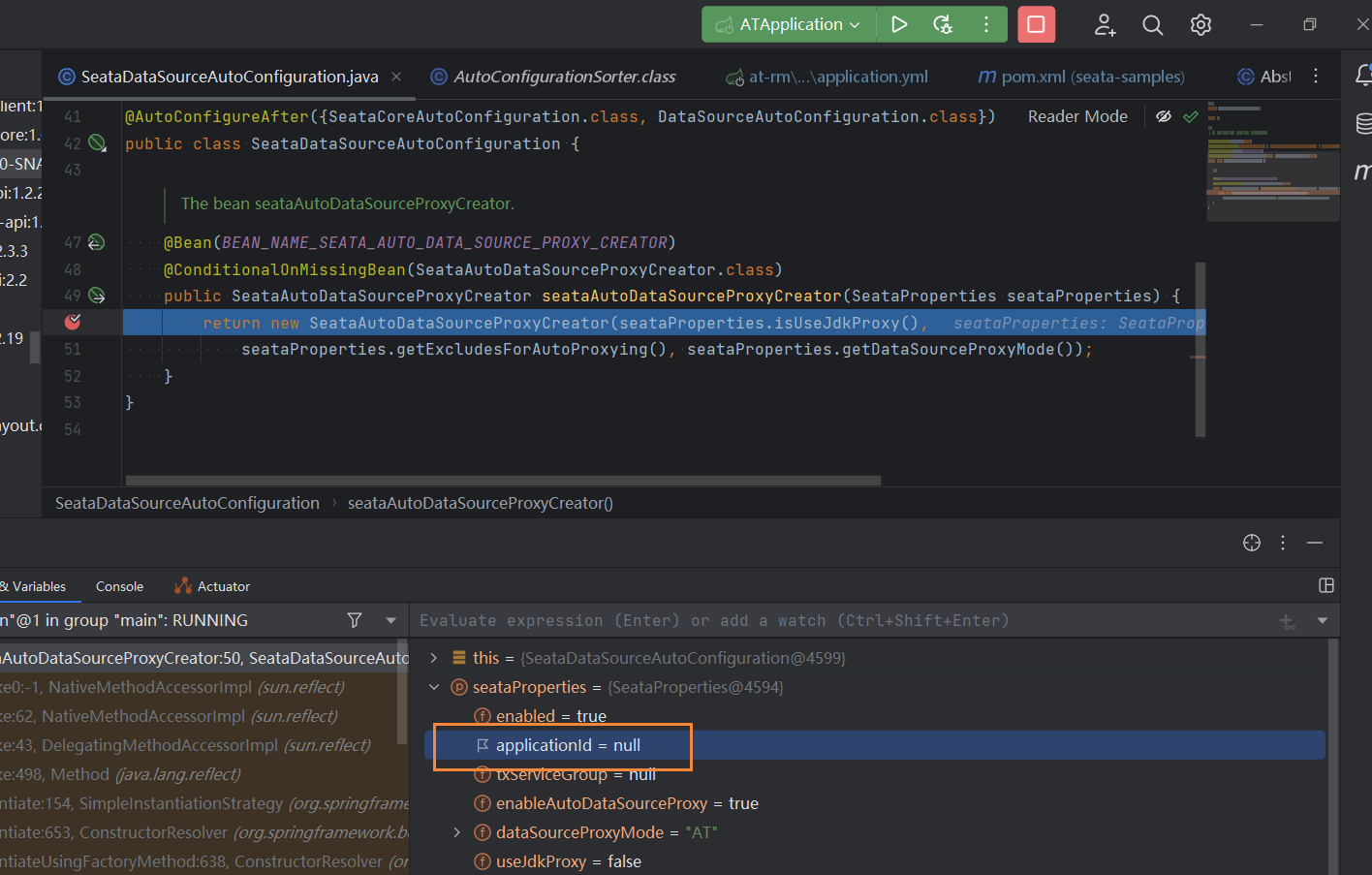Viewport: 1372px width, 875px height.
Task: Select the useJdkProxy = false field
Action: coord(558,861)
